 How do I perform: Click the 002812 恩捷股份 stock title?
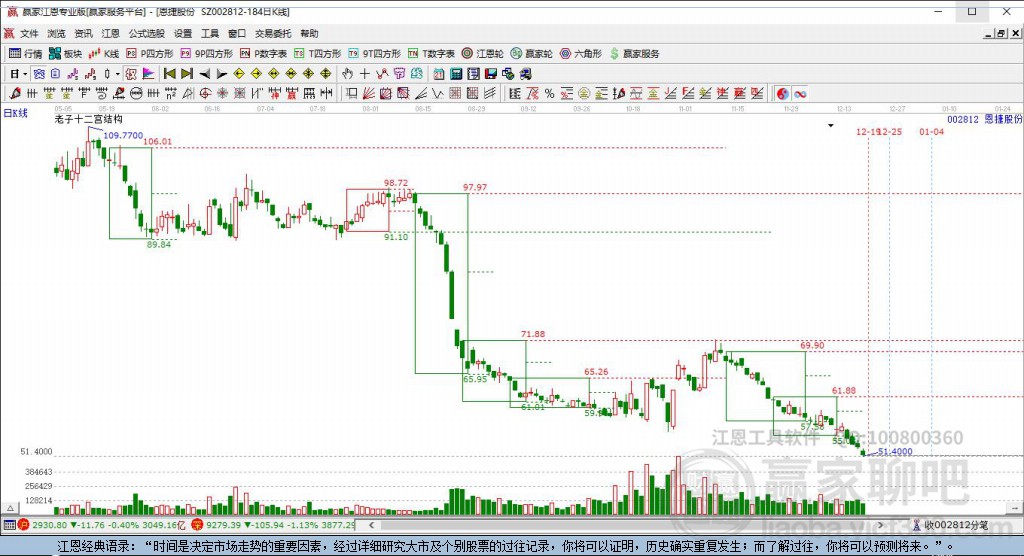click(x=984, y=120)
